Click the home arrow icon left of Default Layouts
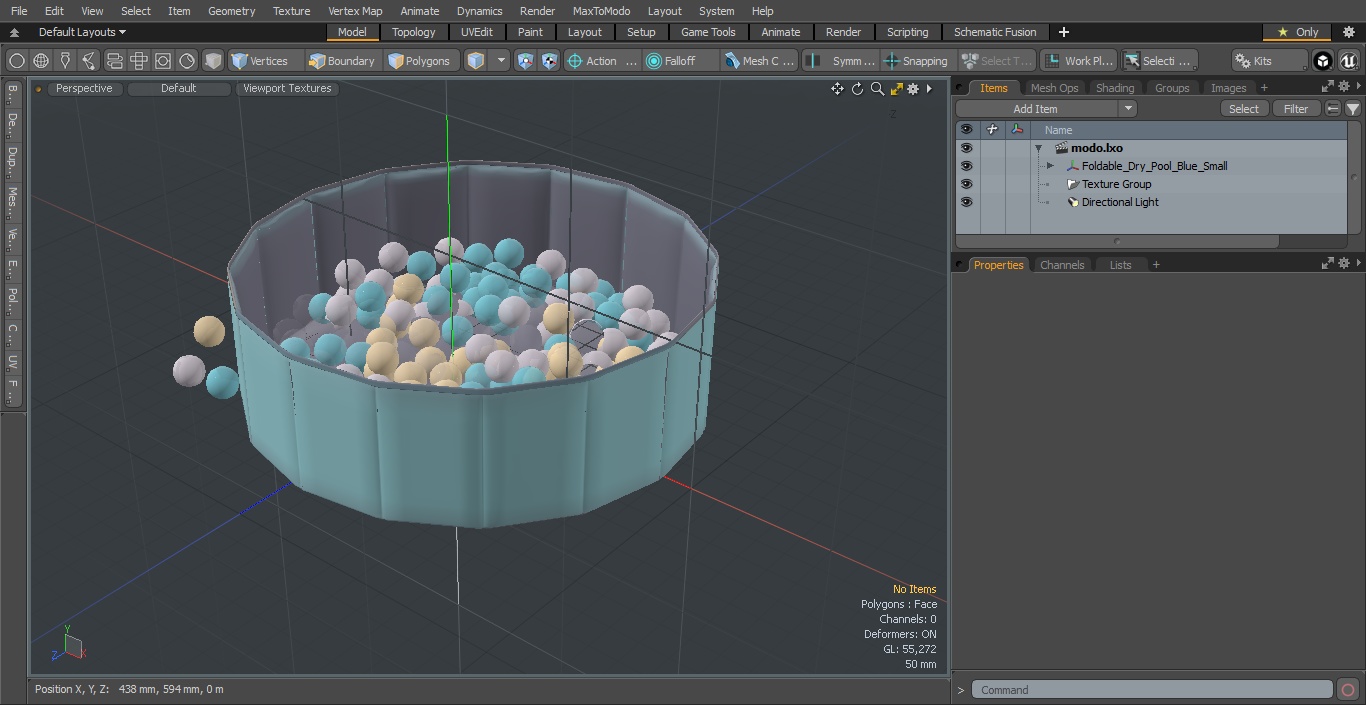The image size is (1366, 705). [x=14, y=32]
